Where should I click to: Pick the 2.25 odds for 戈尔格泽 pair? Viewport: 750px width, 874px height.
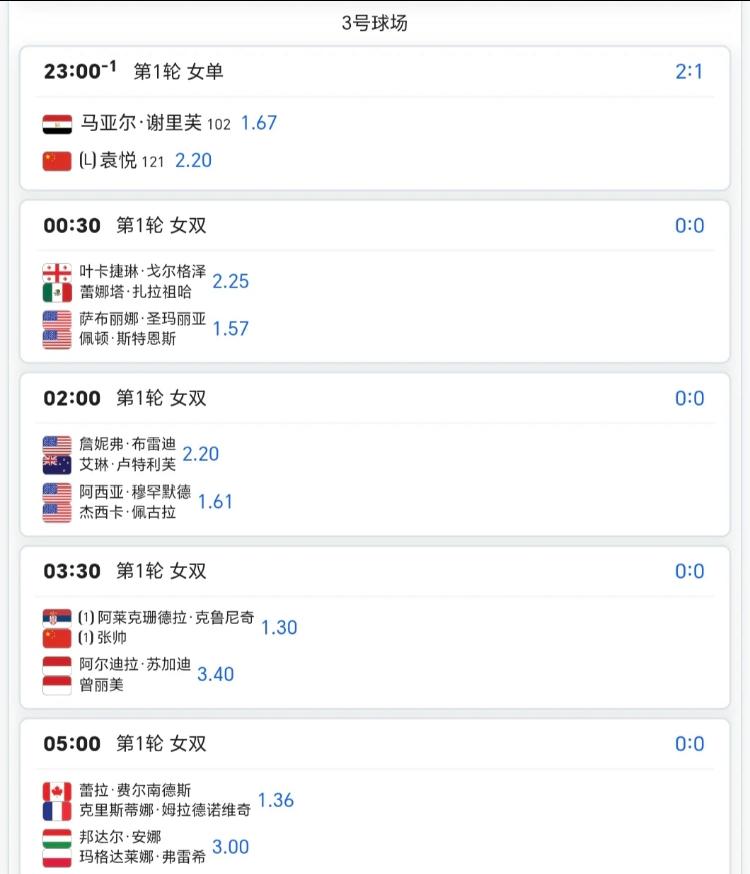coord(230,281)
